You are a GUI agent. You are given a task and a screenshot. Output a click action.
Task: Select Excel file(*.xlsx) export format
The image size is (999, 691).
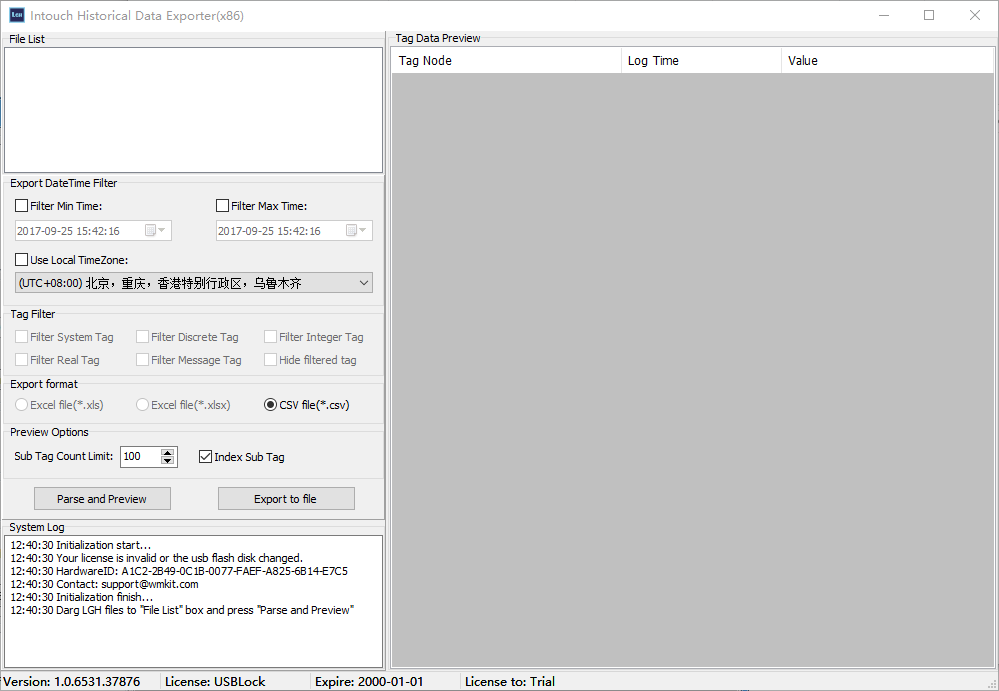tap(143, 404)
